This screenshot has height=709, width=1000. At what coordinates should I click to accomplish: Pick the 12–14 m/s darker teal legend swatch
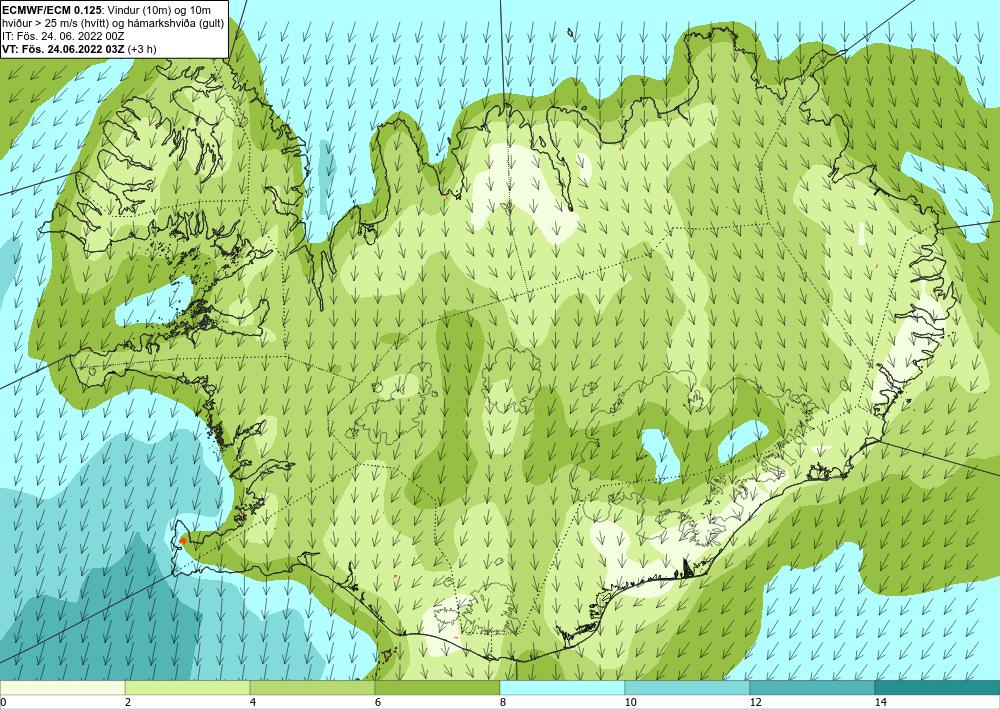tap(812, 687)
